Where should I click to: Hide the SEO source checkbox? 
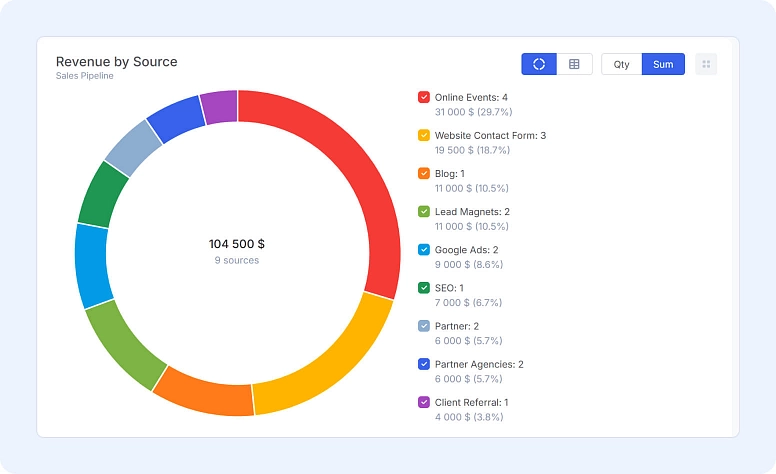[x=424, y=288]
